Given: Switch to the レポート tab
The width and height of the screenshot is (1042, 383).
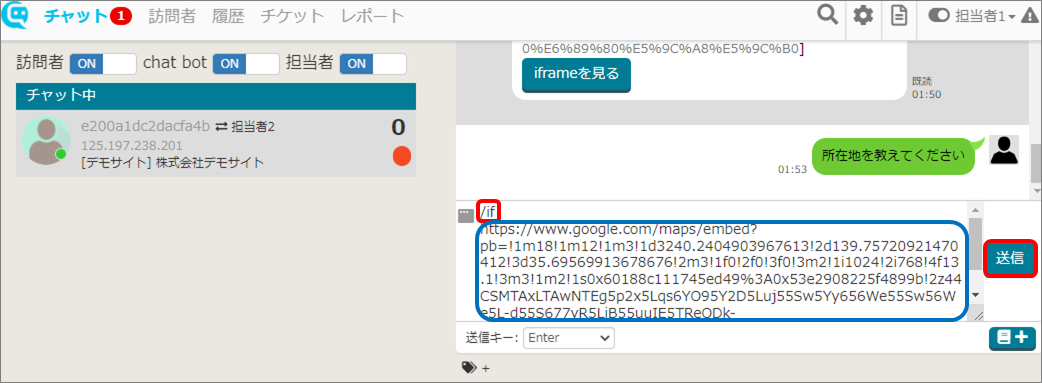Looking at the screenshot, I should click(372, 16).
